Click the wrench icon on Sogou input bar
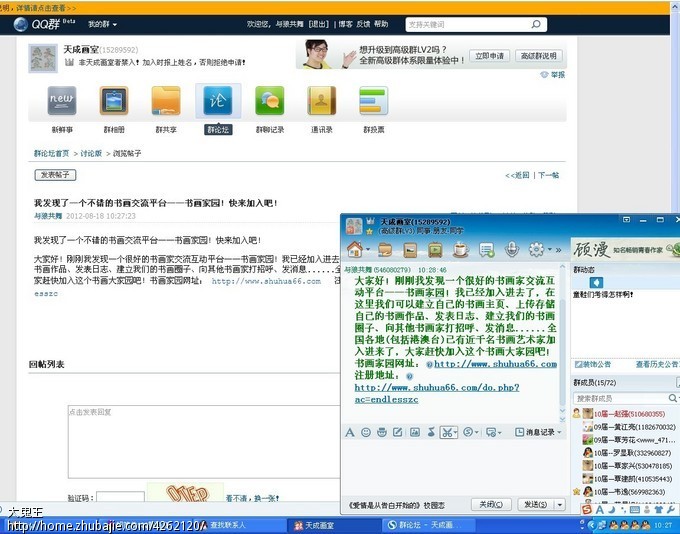Viewport: 680px width, 534px height. pyautogui.click(x=670, y=509)
